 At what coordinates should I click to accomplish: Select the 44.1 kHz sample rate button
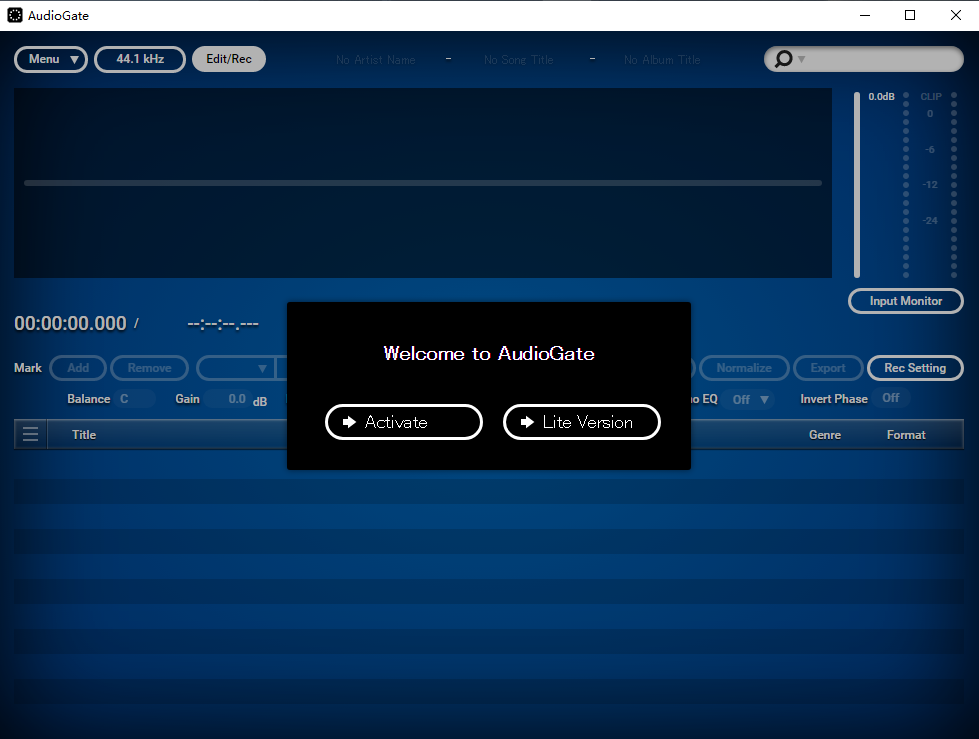(140, 59)
